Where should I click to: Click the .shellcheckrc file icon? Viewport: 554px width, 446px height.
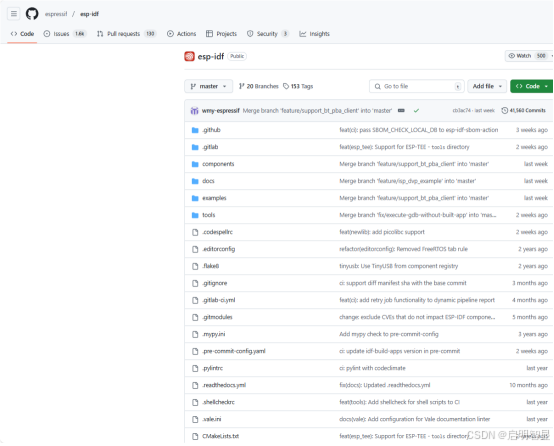click(195, 402)
